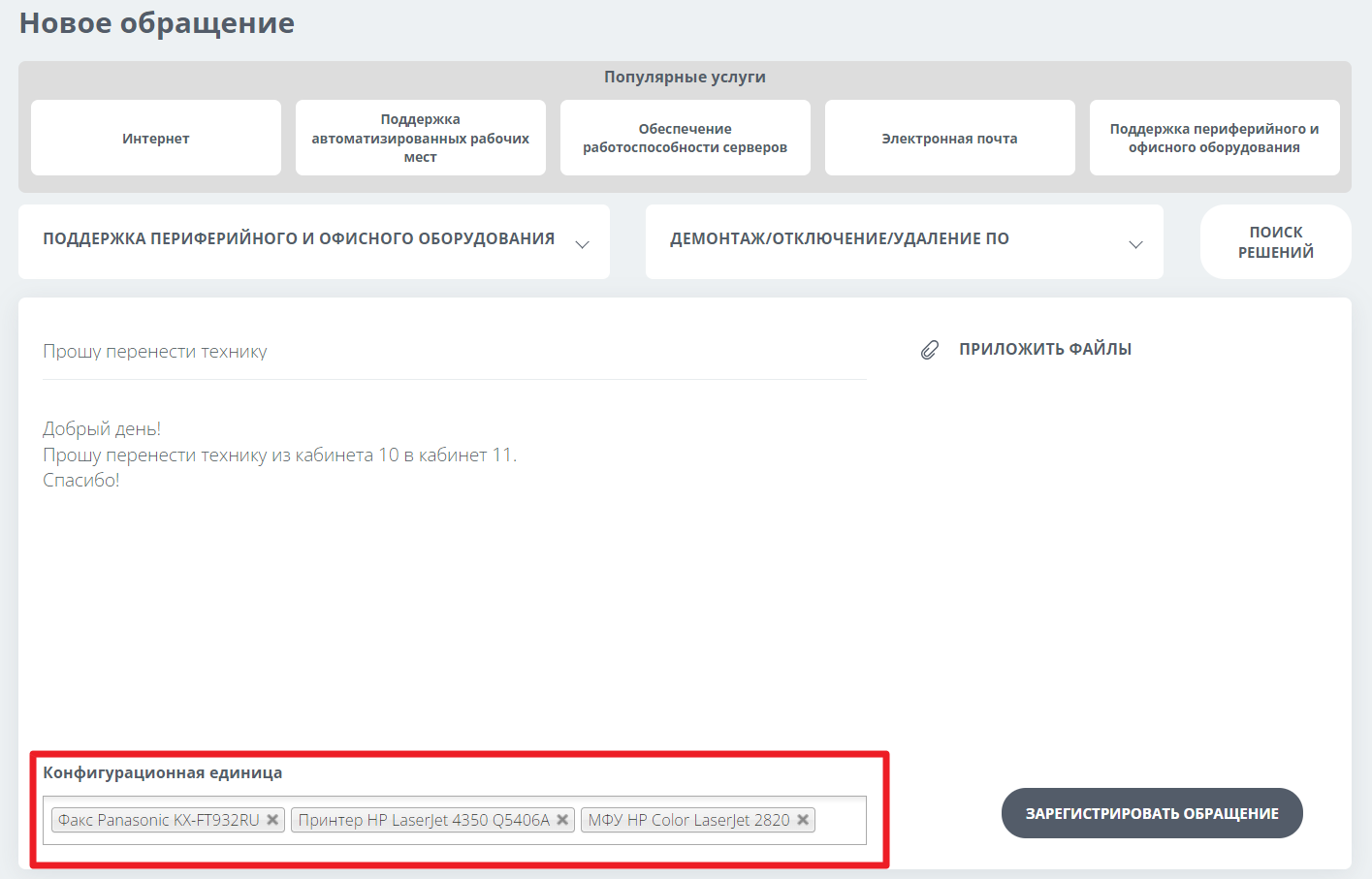Click the Добрый день! line
This screenshot has width=1372, height=879.
[x=102, y=429]
